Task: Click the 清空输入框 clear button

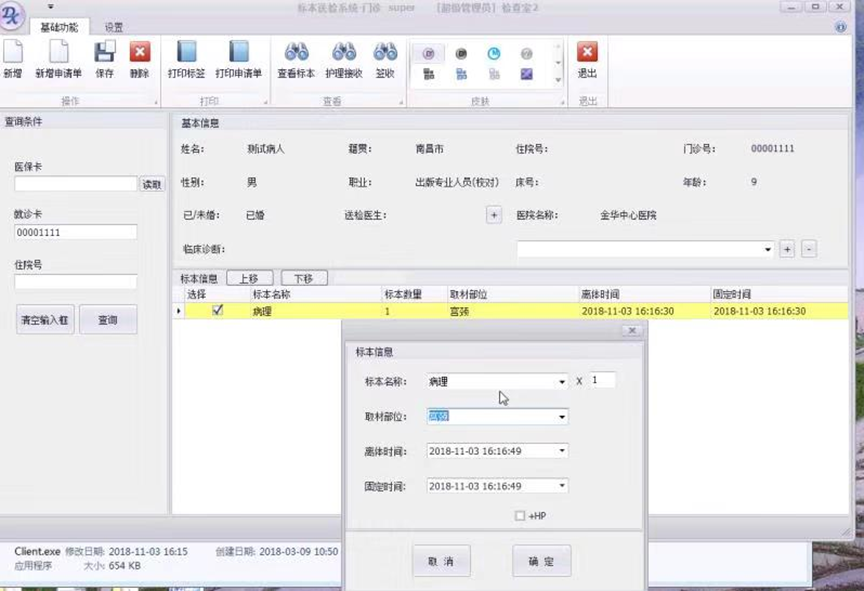Action: 45,319
